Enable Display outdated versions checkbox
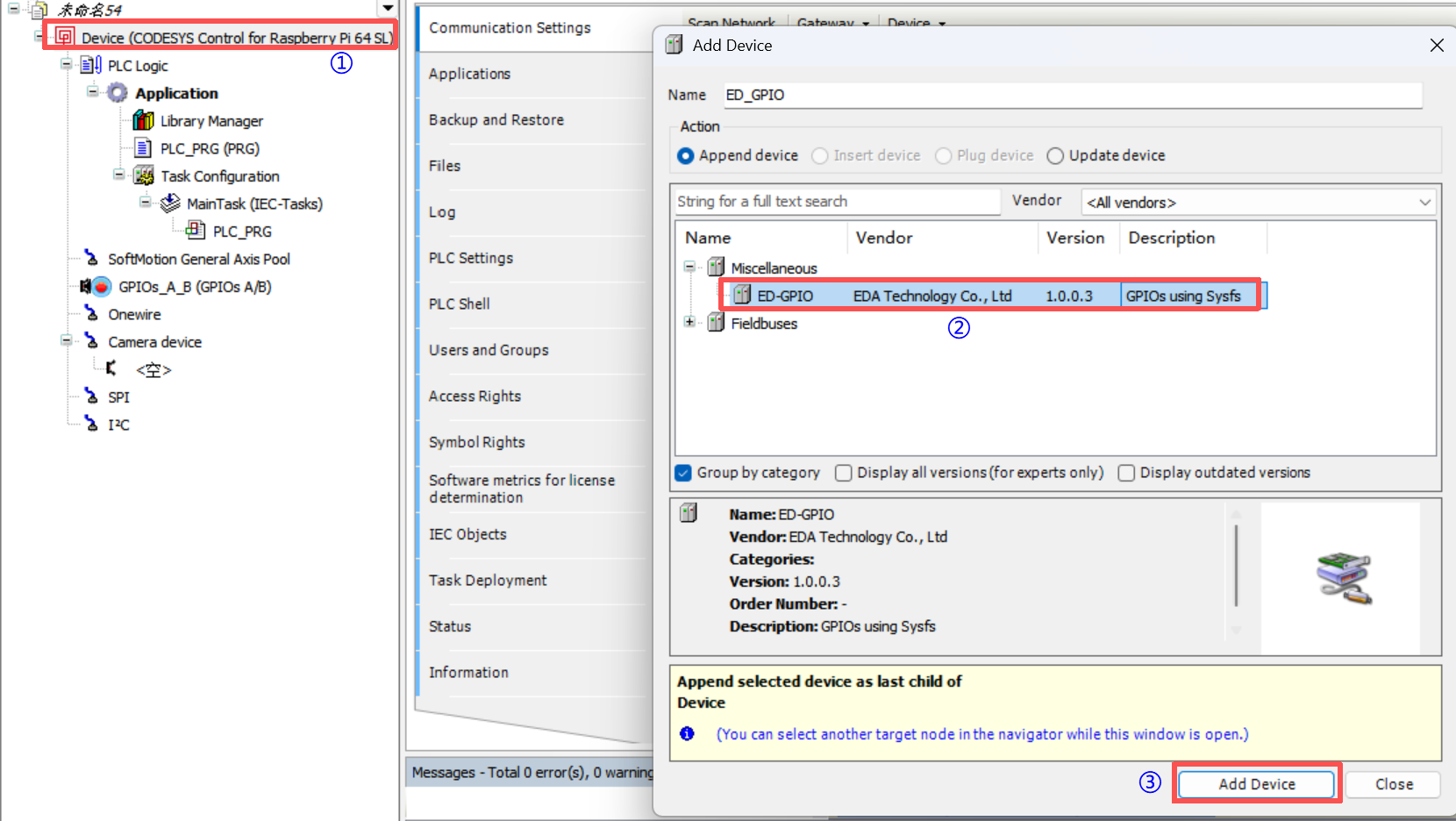Image resolution: width=1456 pixels, height=821 pixels. pos(1126,473)
